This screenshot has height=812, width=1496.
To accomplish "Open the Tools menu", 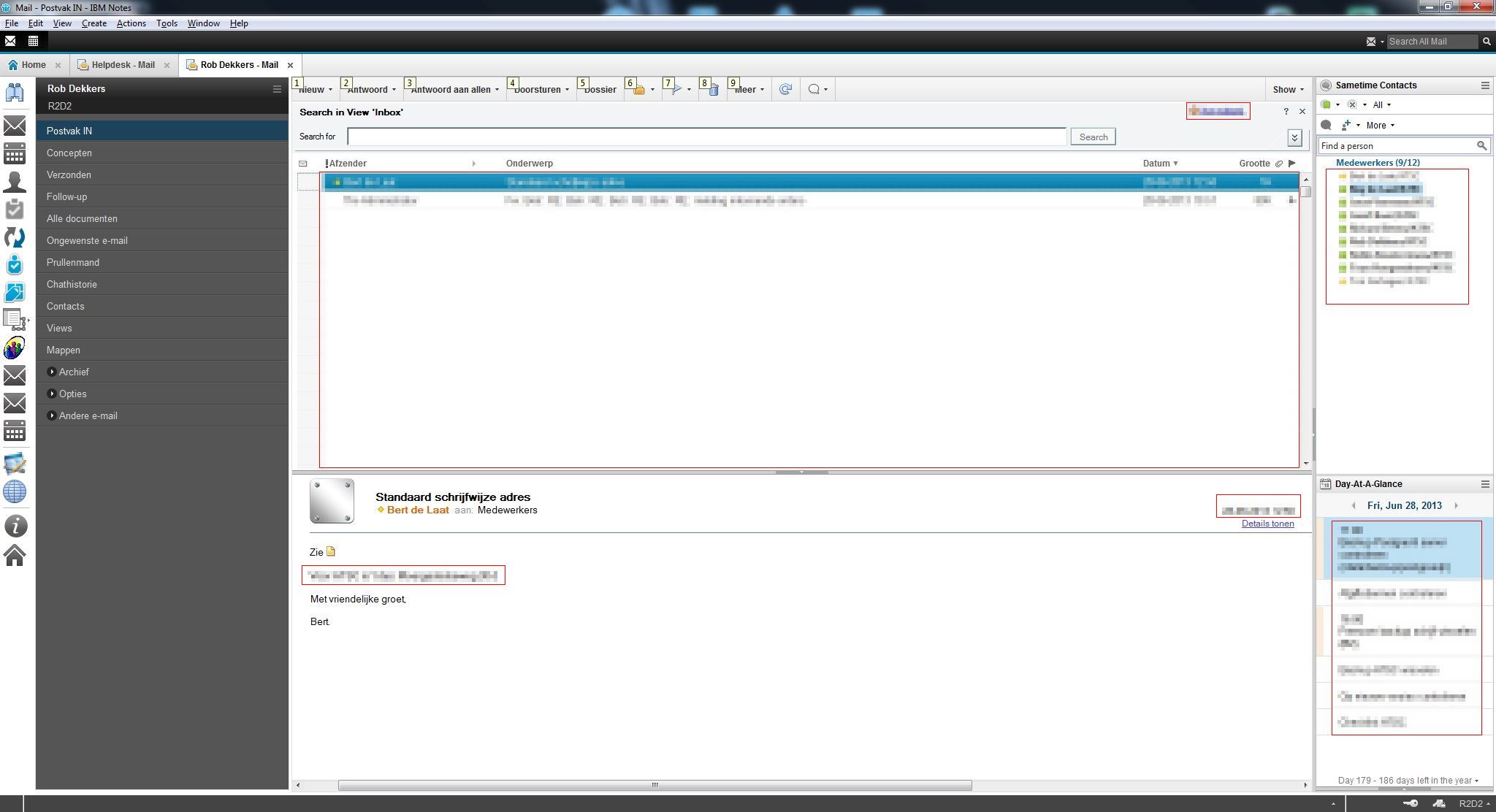I will click(167, 23).
